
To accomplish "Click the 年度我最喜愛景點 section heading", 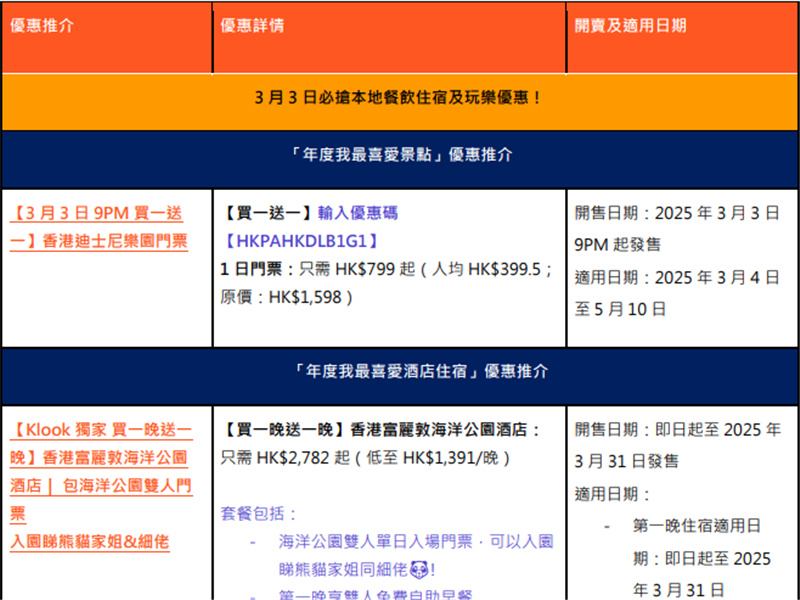I will click(399, 155).
